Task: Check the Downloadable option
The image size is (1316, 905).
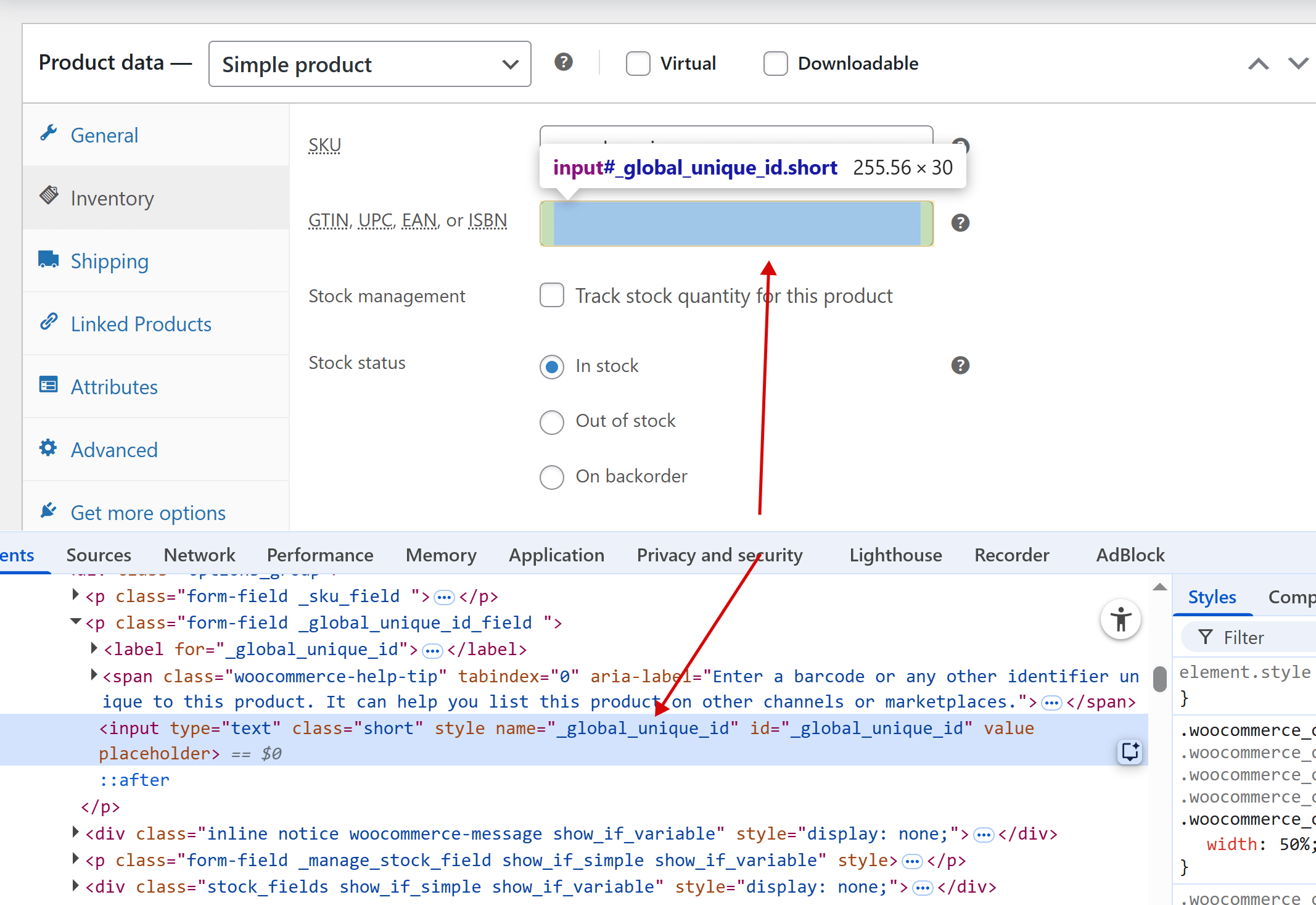Action: (x=775, y=64)
